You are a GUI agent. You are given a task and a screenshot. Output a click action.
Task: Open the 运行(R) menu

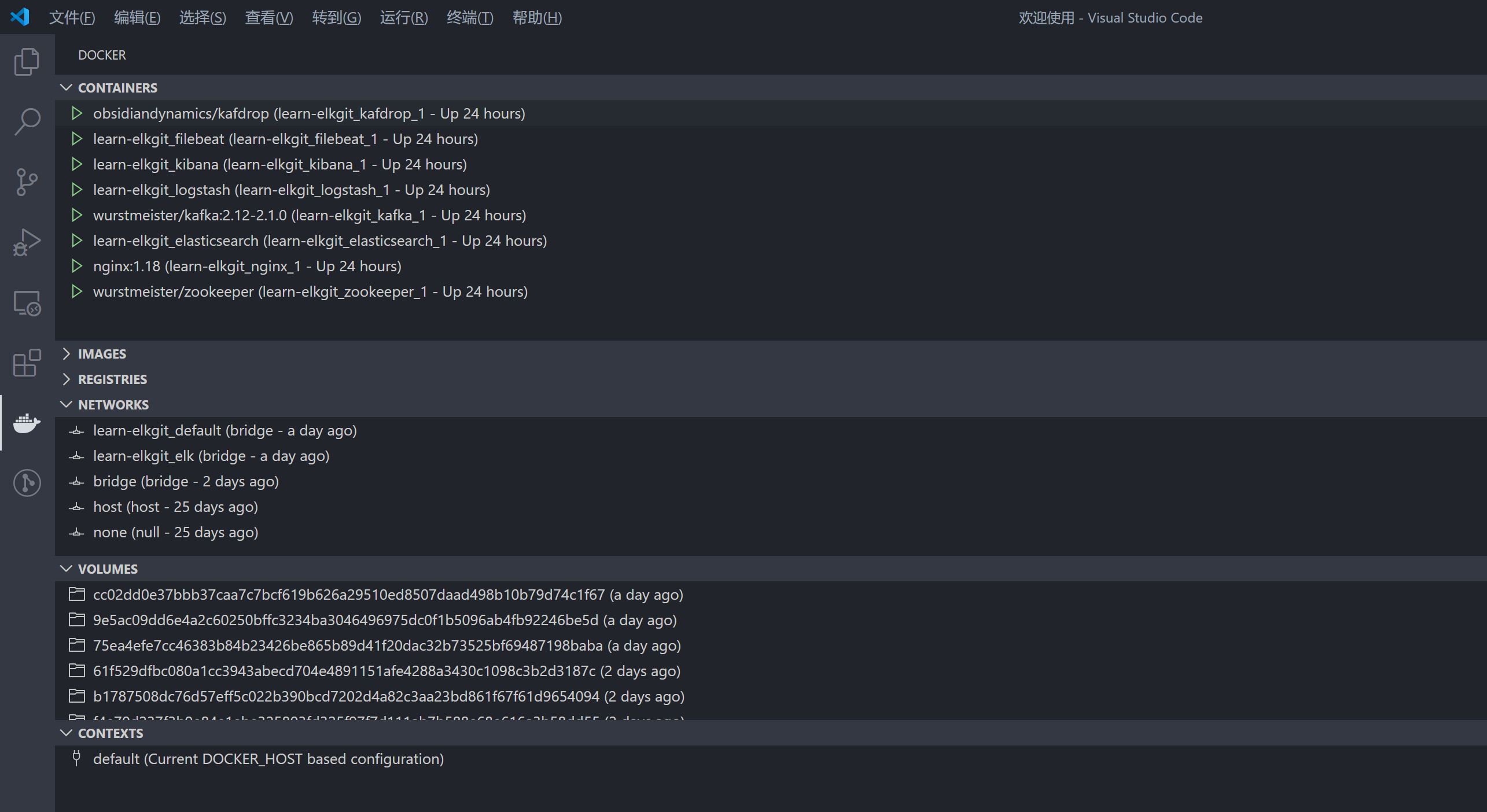pyautogui.click(x=404, y=18)
